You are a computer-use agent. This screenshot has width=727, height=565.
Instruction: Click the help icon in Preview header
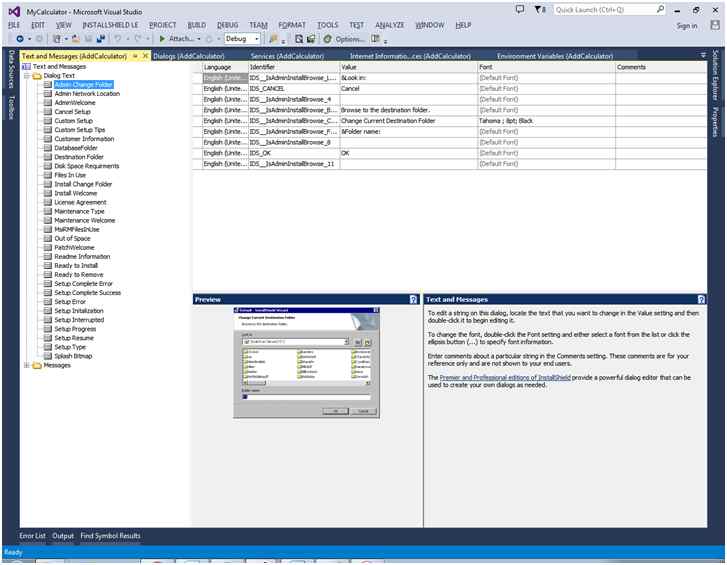click(414, 299)
